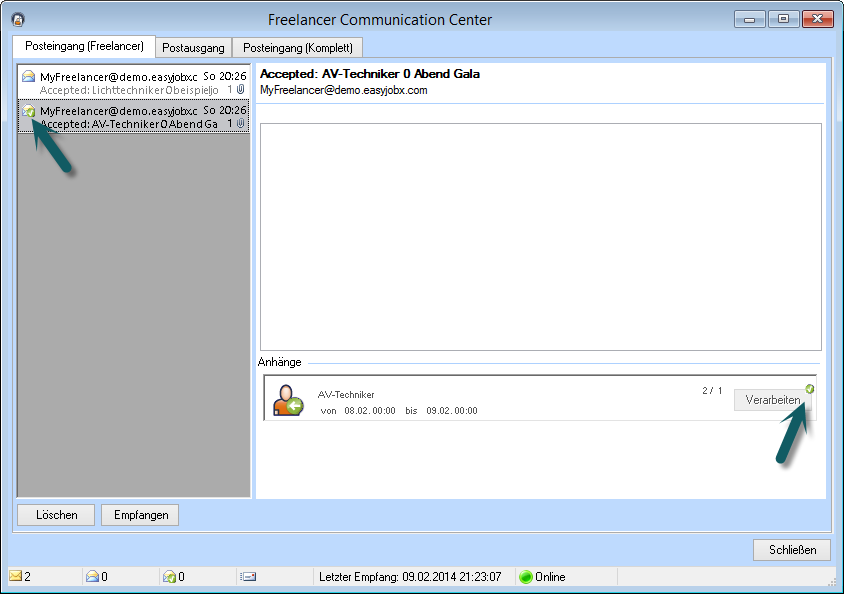This screenshot has height=594, width=844.
Task: Click the application icon in the title bar
Action: point(17,19)
